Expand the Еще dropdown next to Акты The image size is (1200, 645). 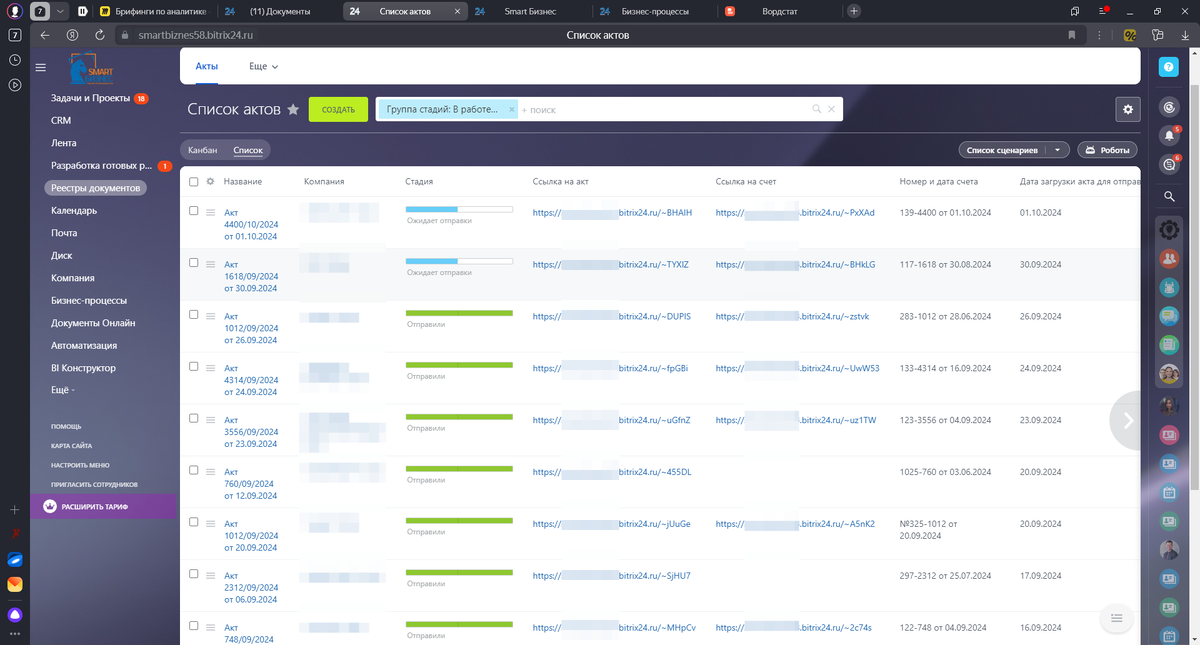click(263, 66)
